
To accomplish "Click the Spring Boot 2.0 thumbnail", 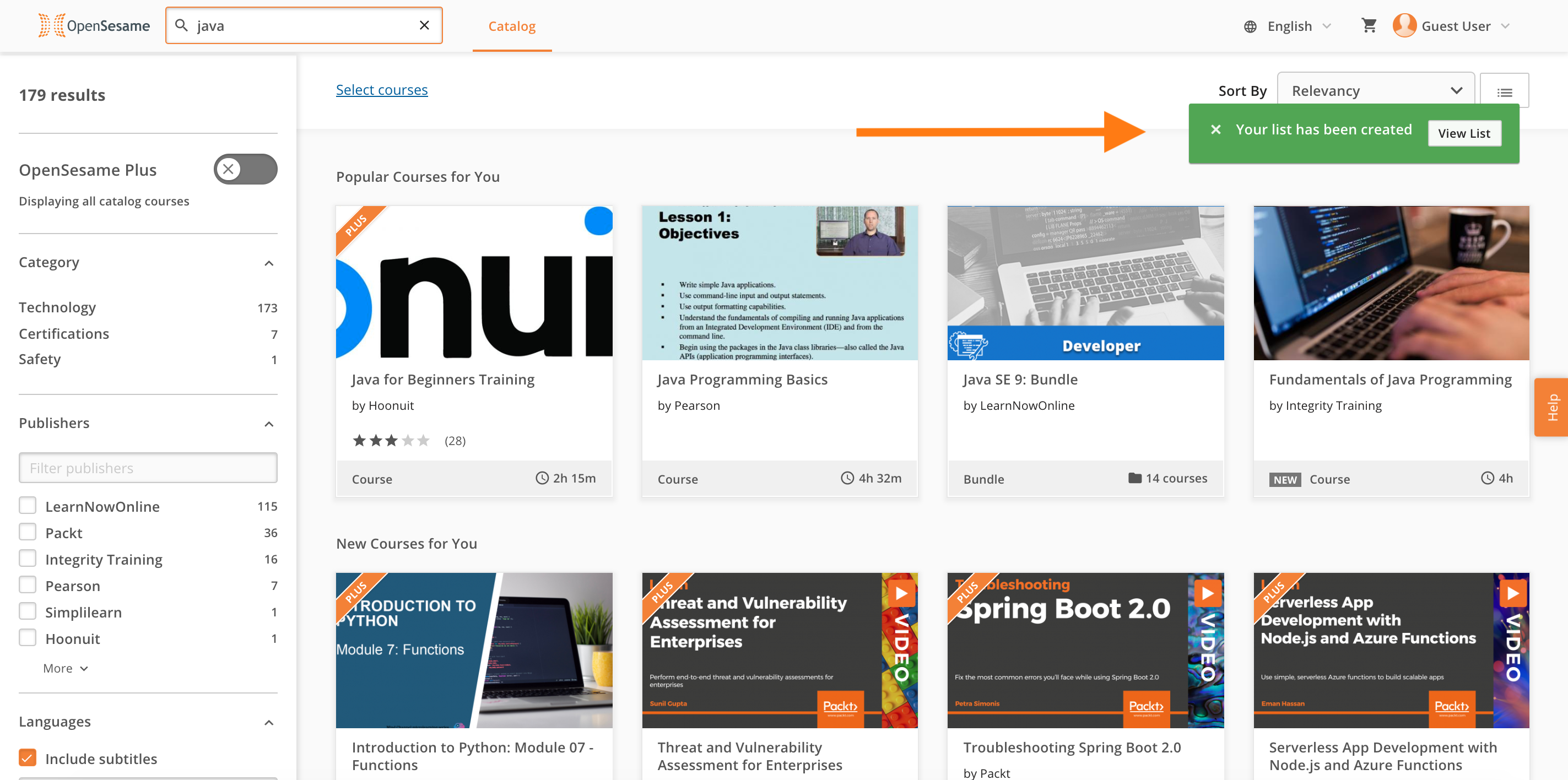I will (x=1085, y=651).
